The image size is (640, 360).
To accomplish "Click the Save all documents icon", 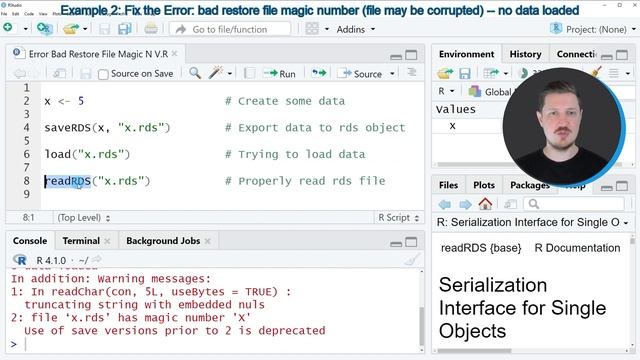I will [124, 29].
